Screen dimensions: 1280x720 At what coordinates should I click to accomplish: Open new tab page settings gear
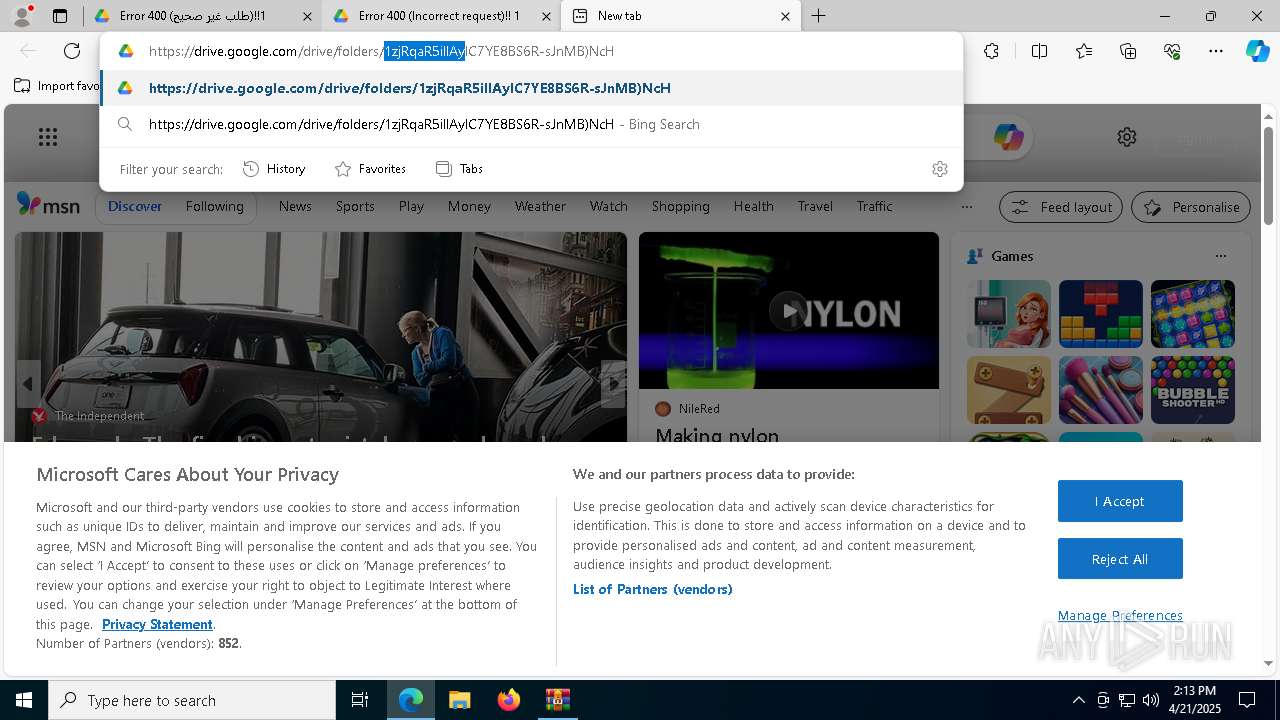click(x=1127, y=137)
